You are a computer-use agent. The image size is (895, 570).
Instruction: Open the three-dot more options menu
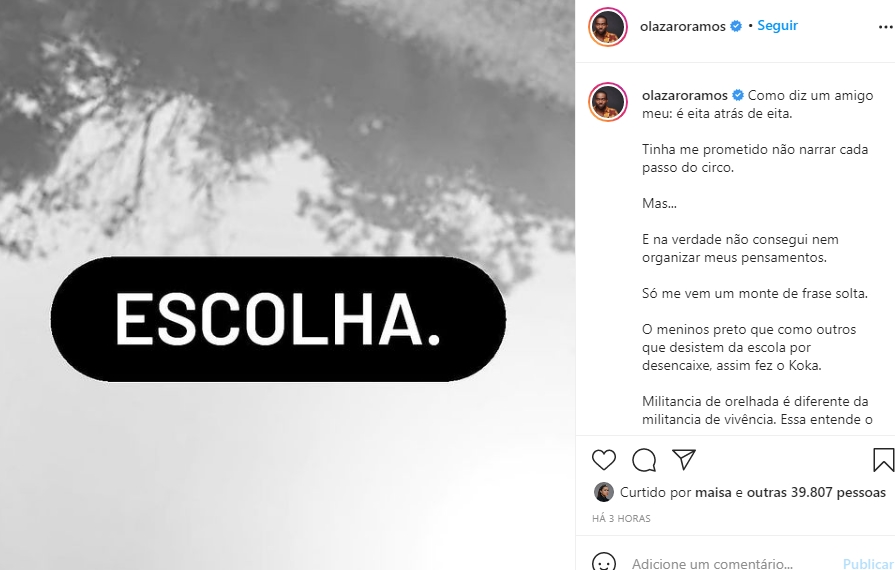pos(886,27)
